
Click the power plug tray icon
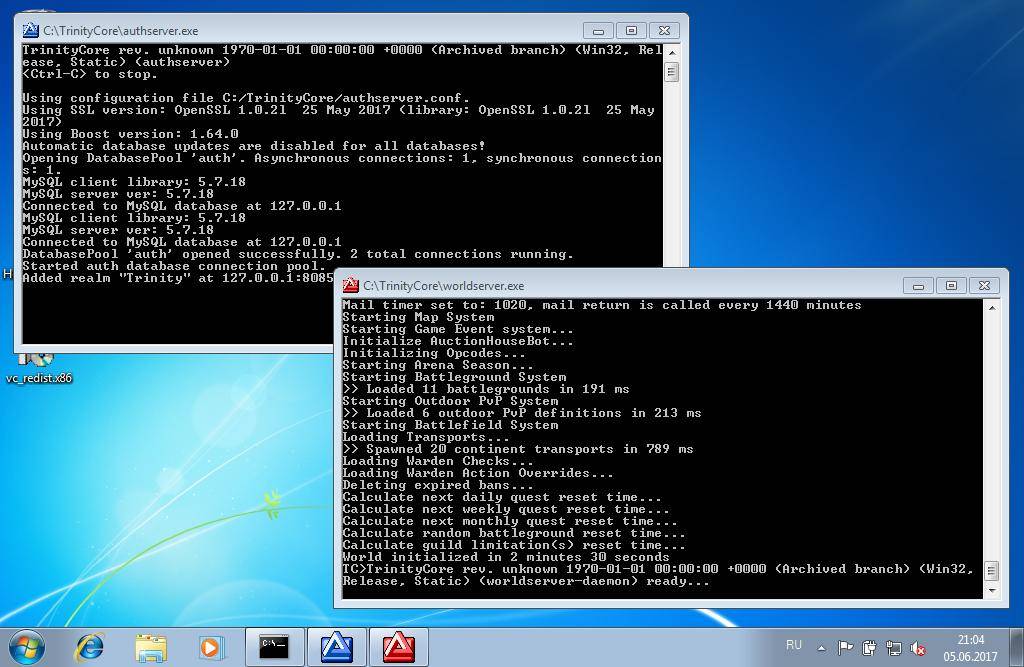tap(869, 647)
